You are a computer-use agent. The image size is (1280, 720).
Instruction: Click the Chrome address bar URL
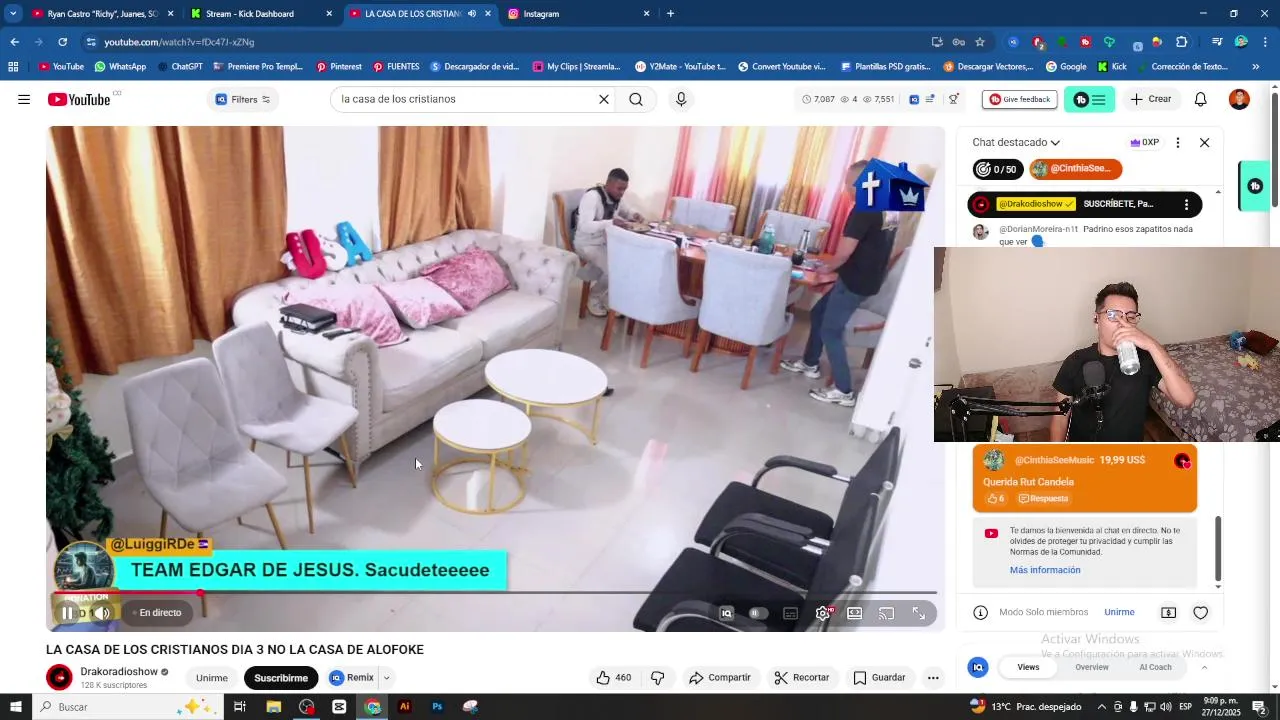[179, 42]
